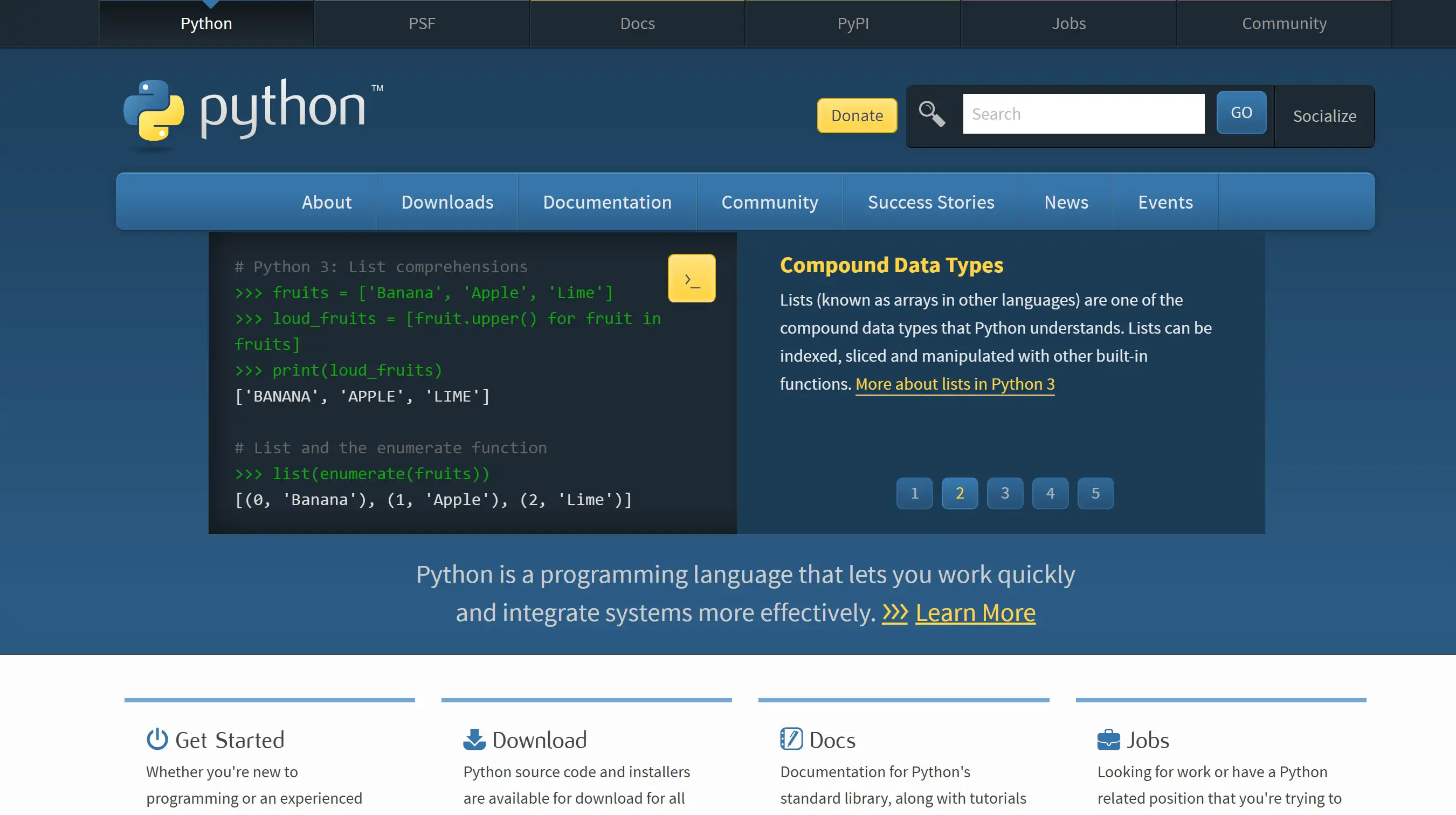The width and height of the screenshot is (1456, 815).
Task: Open the About menu
Action: point(327,202)
